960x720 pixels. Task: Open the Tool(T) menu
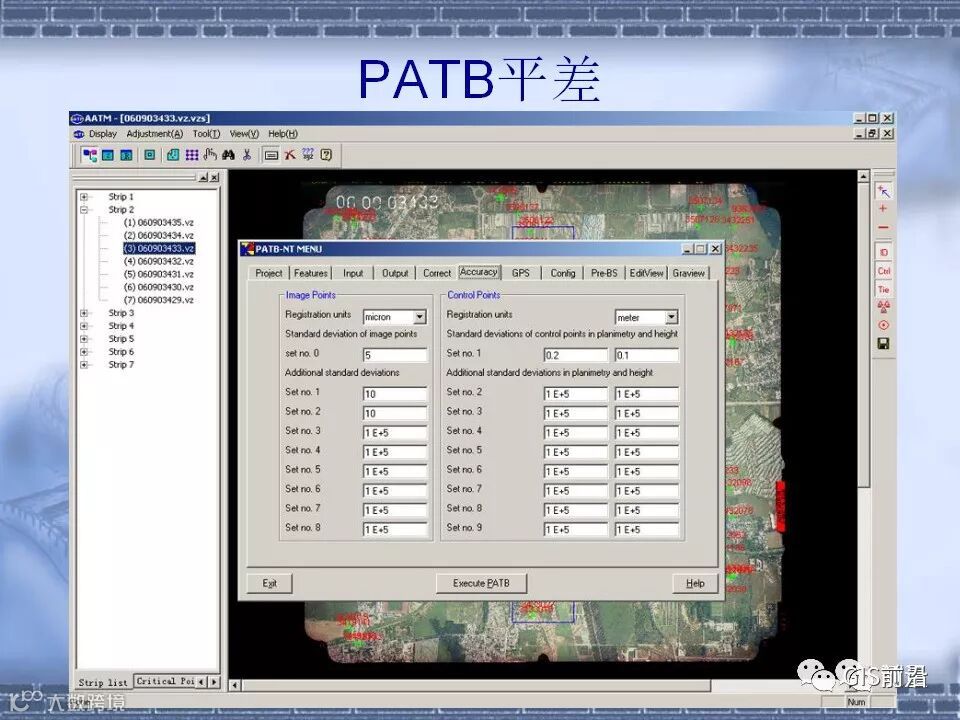pyautogui.click(x=206, y=133)
